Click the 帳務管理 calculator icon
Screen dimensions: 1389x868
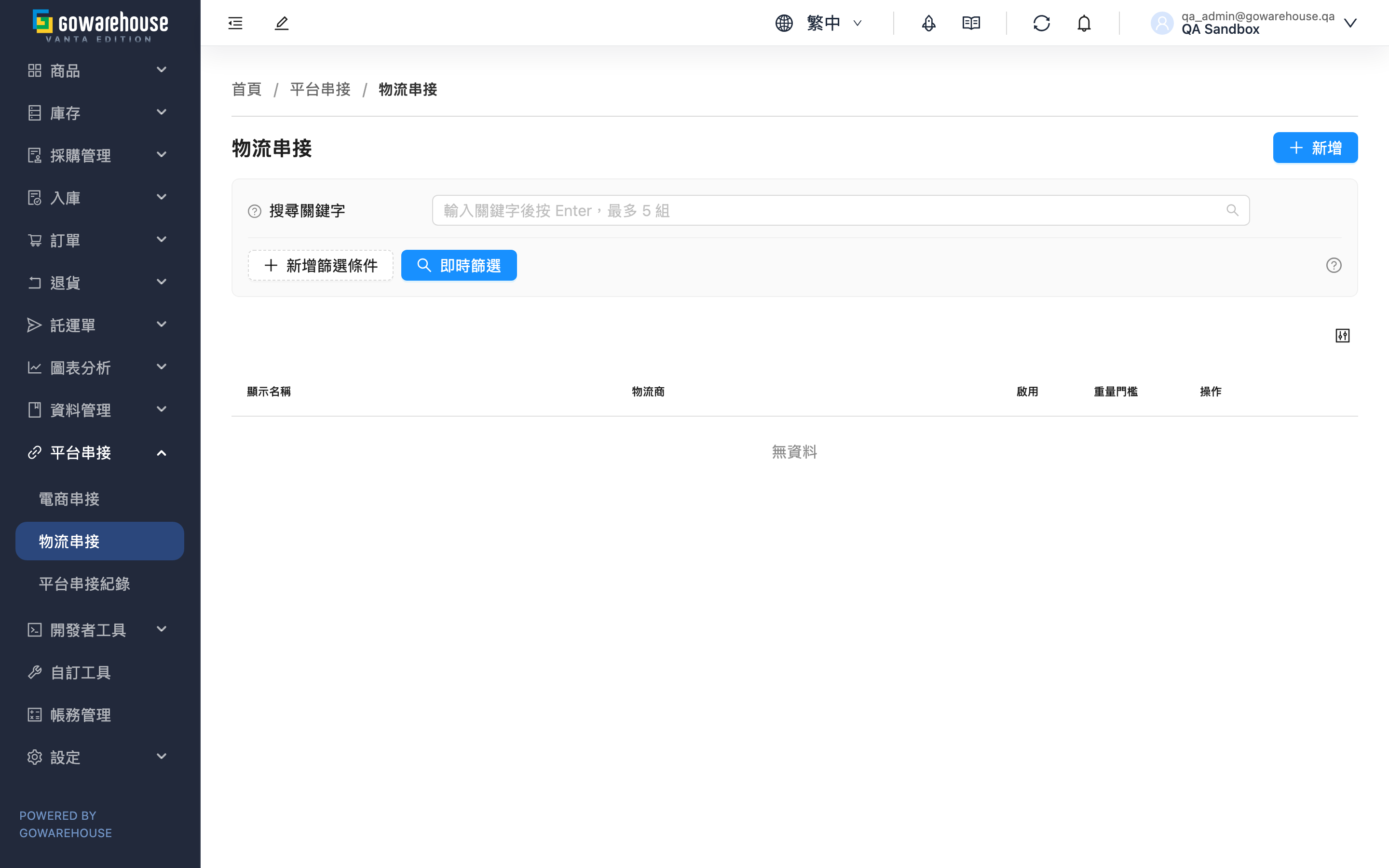tap(34, 715)
